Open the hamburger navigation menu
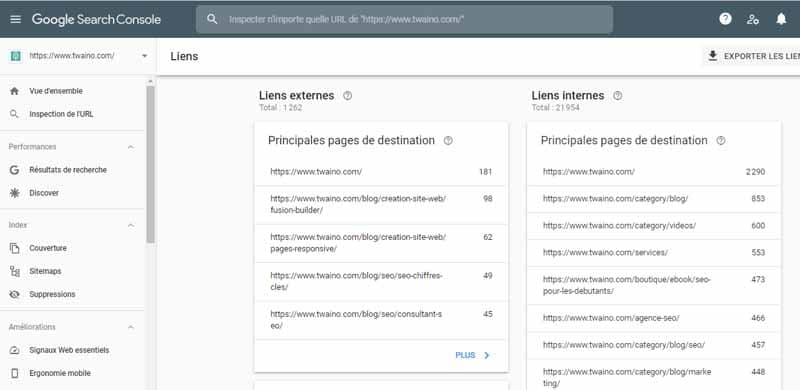The width and height of the screenshot is (800, 390). [15, 19]
